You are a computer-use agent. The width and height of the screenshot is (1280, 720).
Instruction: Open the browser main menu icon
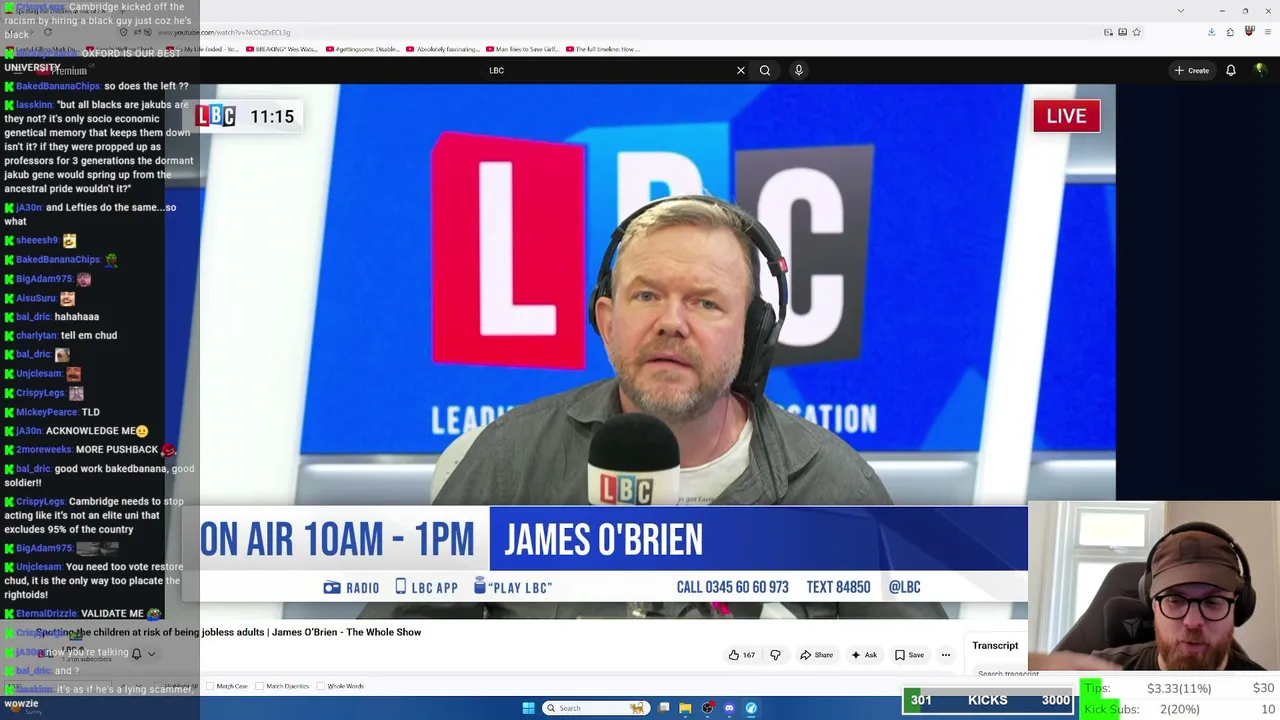tap(1267, 32)
